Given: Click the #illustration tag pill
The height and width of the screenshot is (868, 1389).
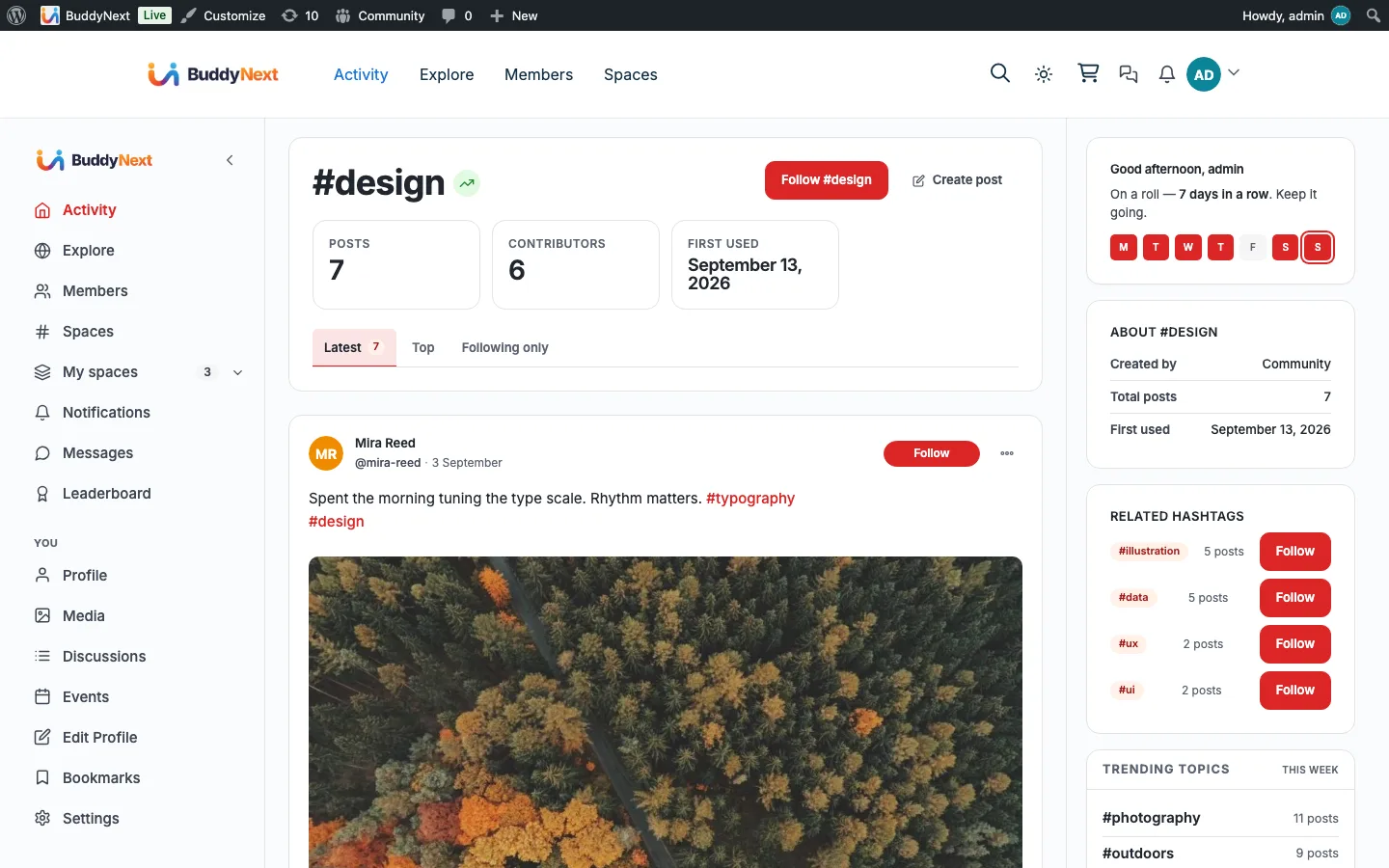Looking at the screenshot, I should (1149, 552).
